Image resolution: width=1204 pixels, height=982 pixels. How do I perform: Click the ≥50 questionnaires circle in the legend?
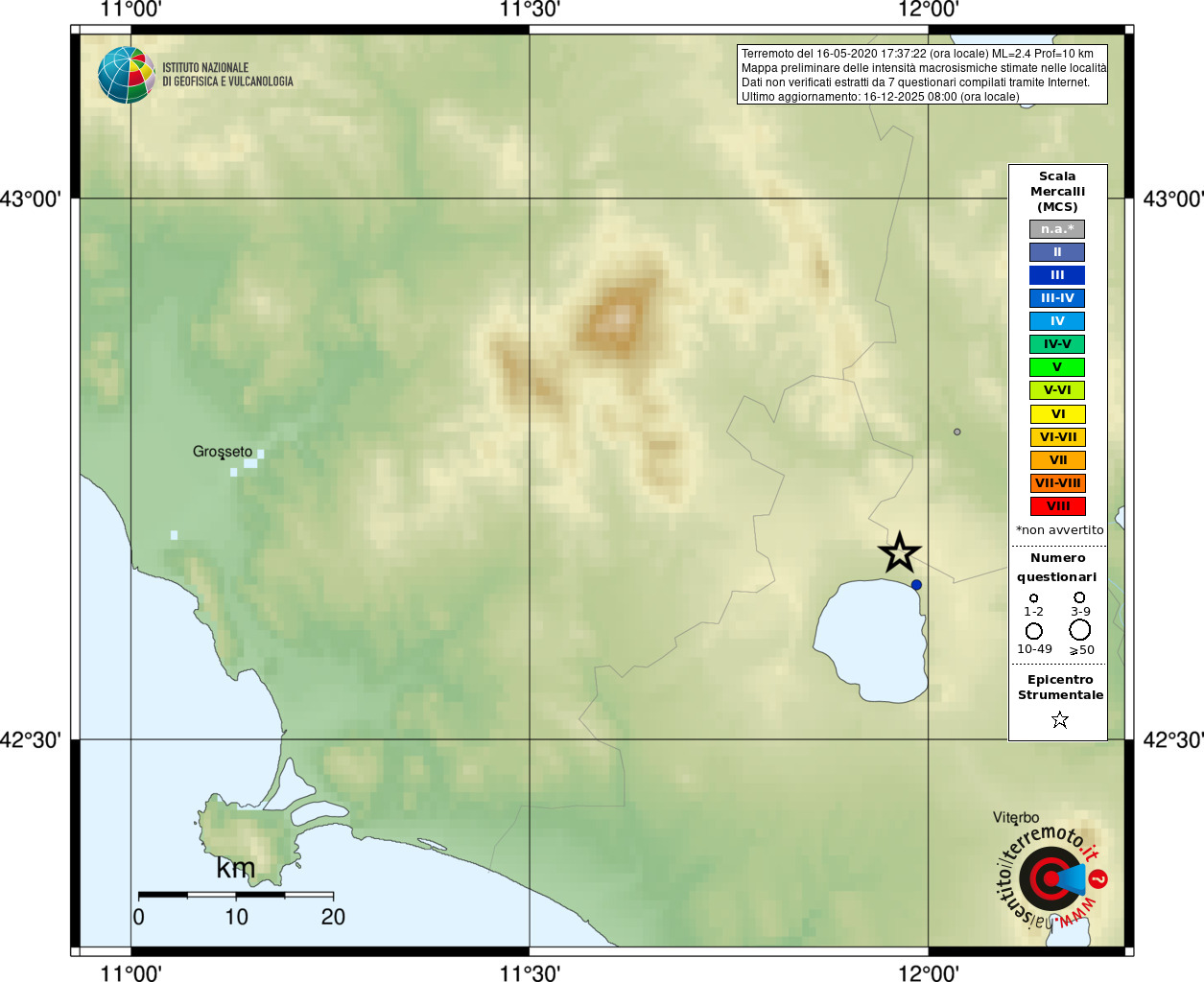[1079, 630]
